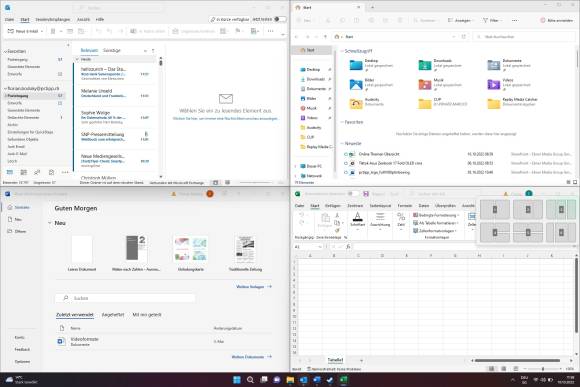
Task: Expand Netzwerk in Explorer sidebar
Action: coord(295,176)
